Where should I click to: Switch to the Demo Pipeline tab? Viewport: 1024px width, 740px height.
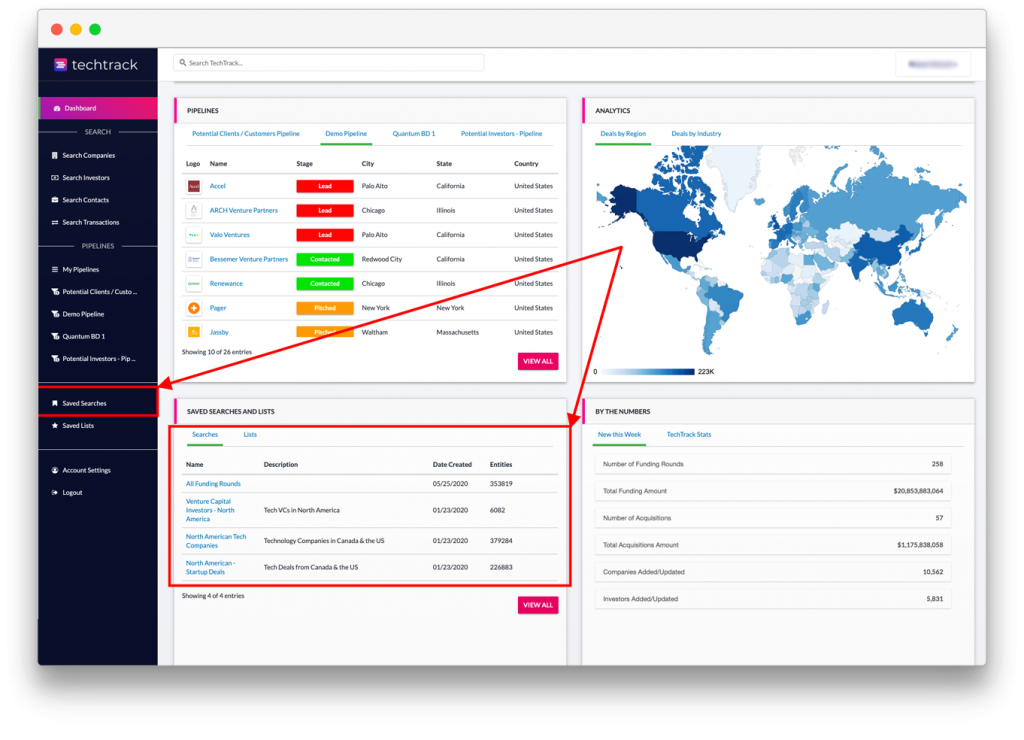(x=346, y=133)
